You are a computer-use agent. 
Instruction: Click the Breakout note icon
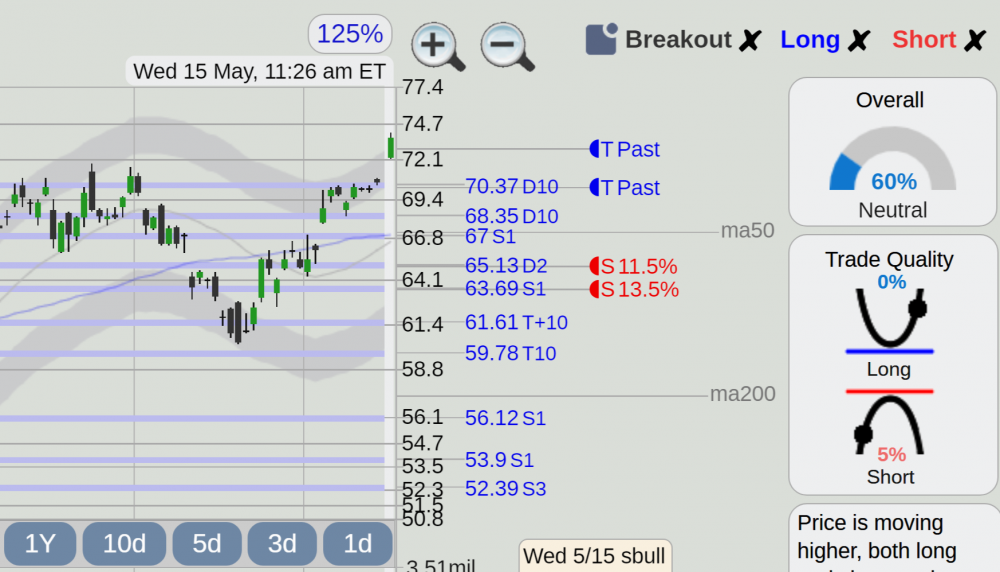601,40
